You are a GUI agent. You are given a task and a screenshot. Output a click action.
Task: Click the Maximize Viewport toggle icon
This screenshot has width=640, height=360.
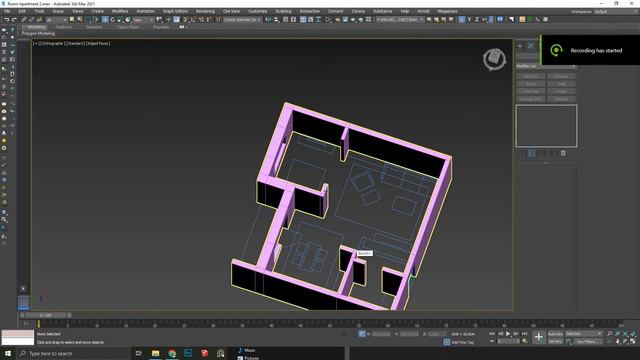pos(633,341)
